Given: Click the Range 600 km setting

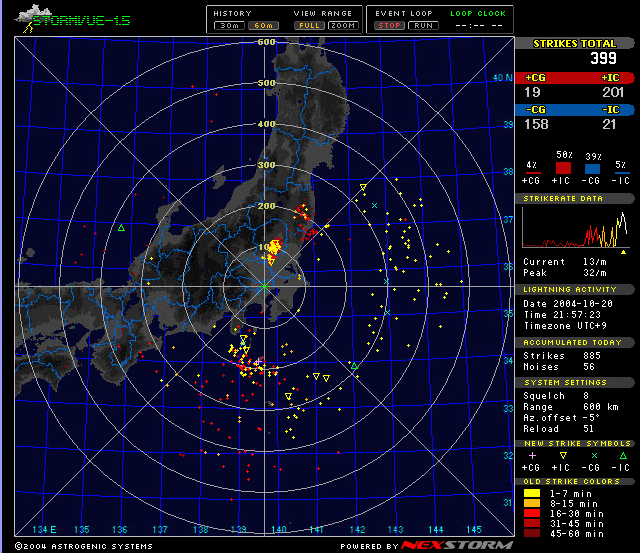Looking at the screenshot, I should (x=571, y=406).
